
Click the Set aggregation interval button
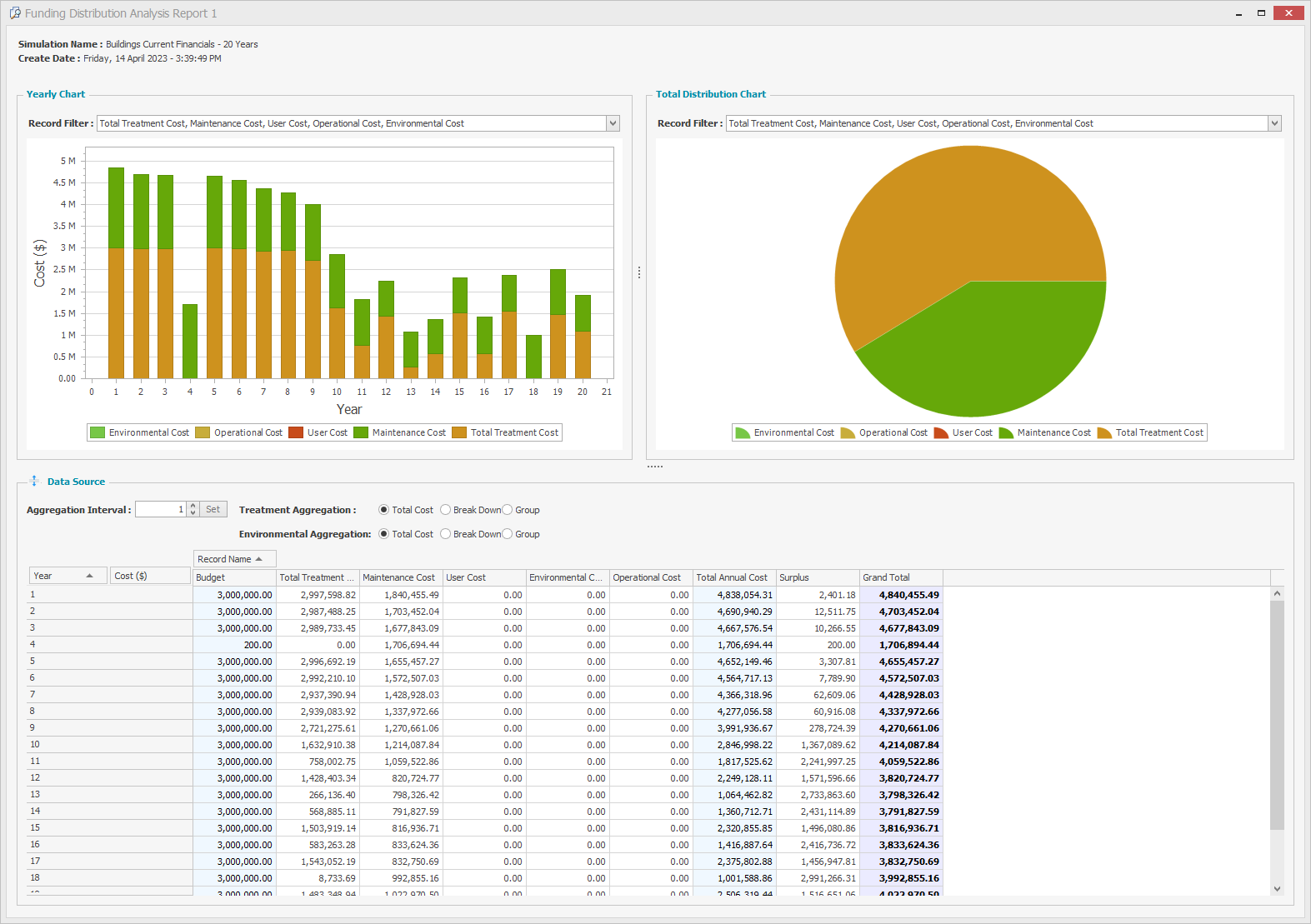[x=213, y=509]
